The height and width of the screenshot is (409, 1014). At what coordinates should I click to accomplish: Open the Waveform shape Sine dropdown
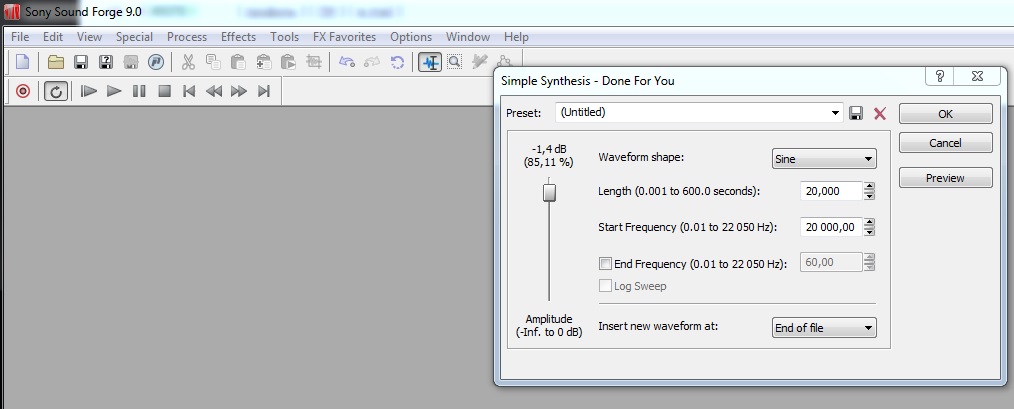[825, 159]
